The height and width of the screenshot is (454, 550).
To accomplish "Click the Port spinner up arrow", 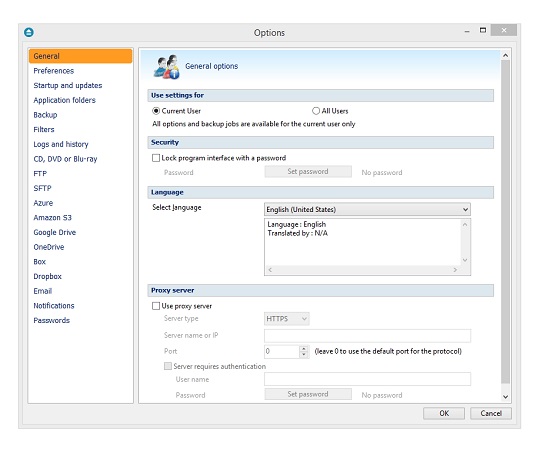I will point(304,348).
